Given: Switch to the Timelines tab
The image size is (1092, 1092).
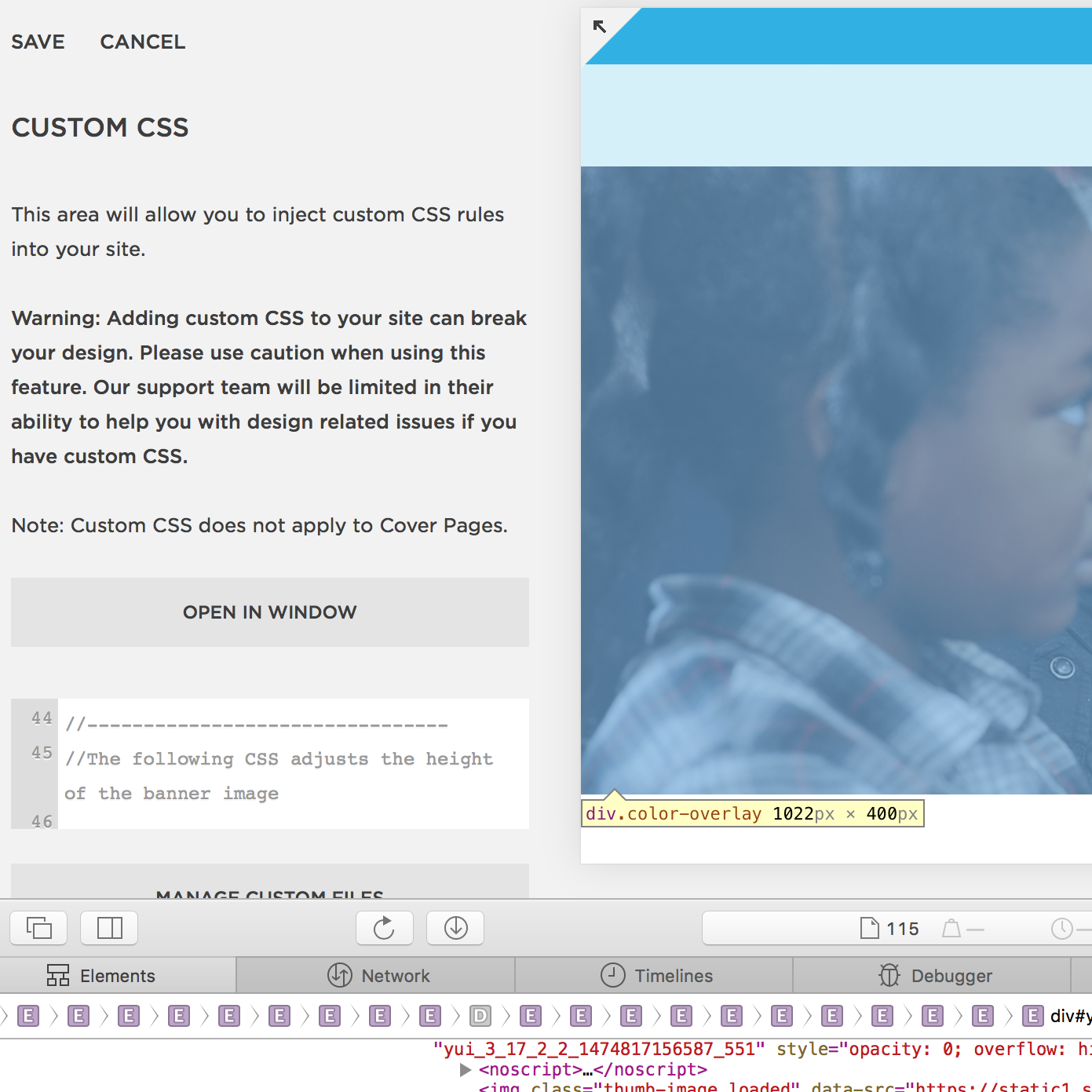Looking at the screenshot, I should [x=654, y=976].
